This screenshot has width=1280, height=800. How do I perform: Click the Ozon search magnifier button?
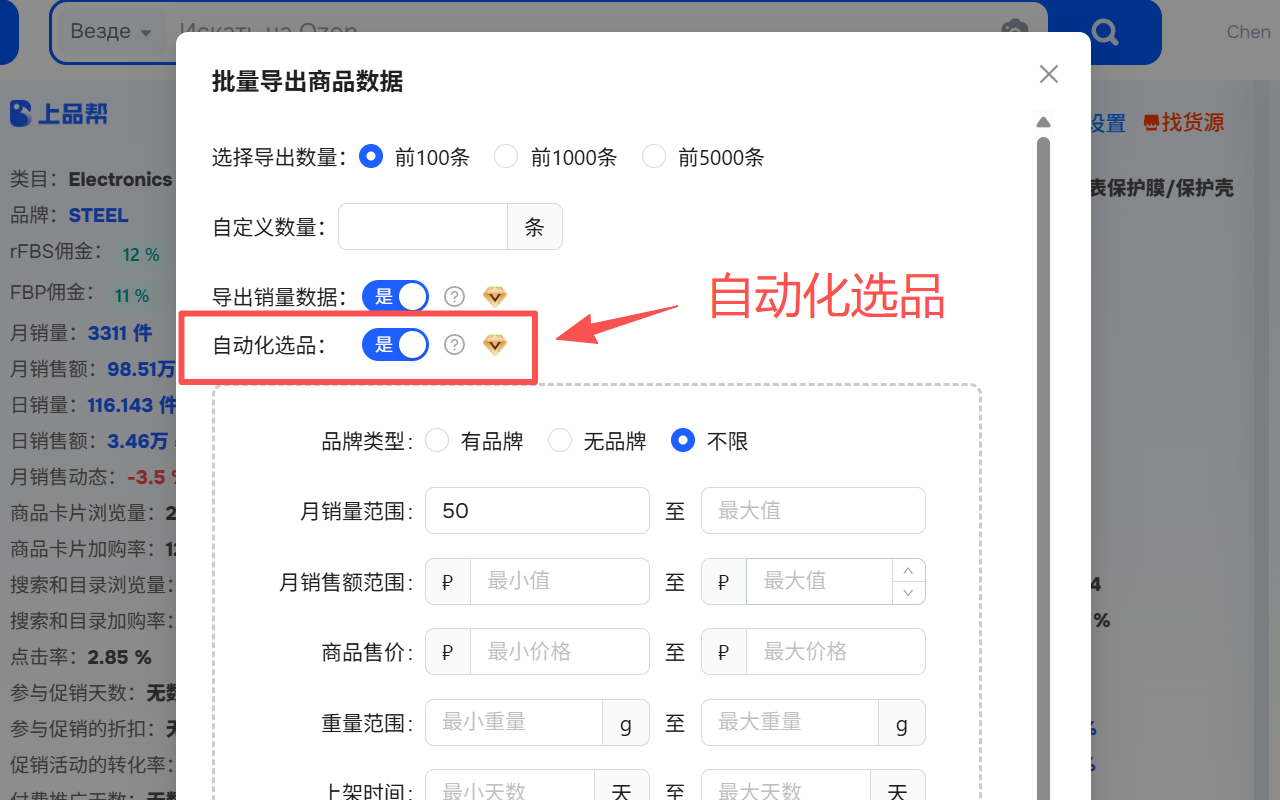click(x=1104, y=32)
